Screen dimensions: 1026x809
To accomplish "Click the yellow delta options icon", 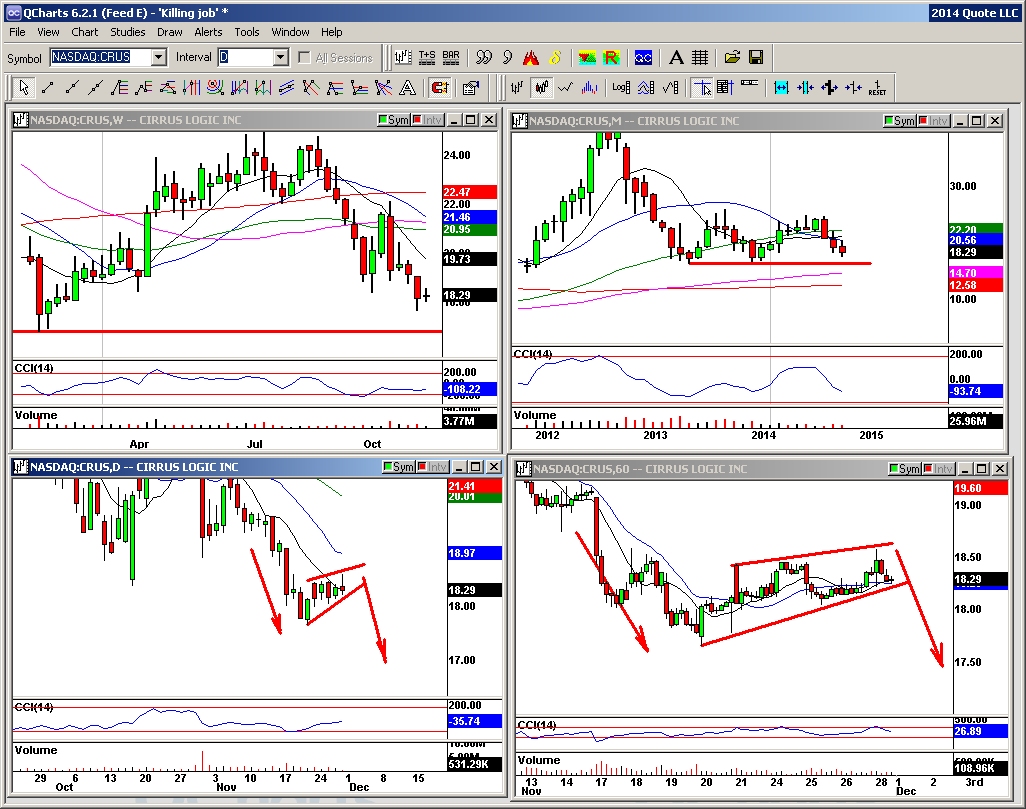I will [x=555, y=58].
